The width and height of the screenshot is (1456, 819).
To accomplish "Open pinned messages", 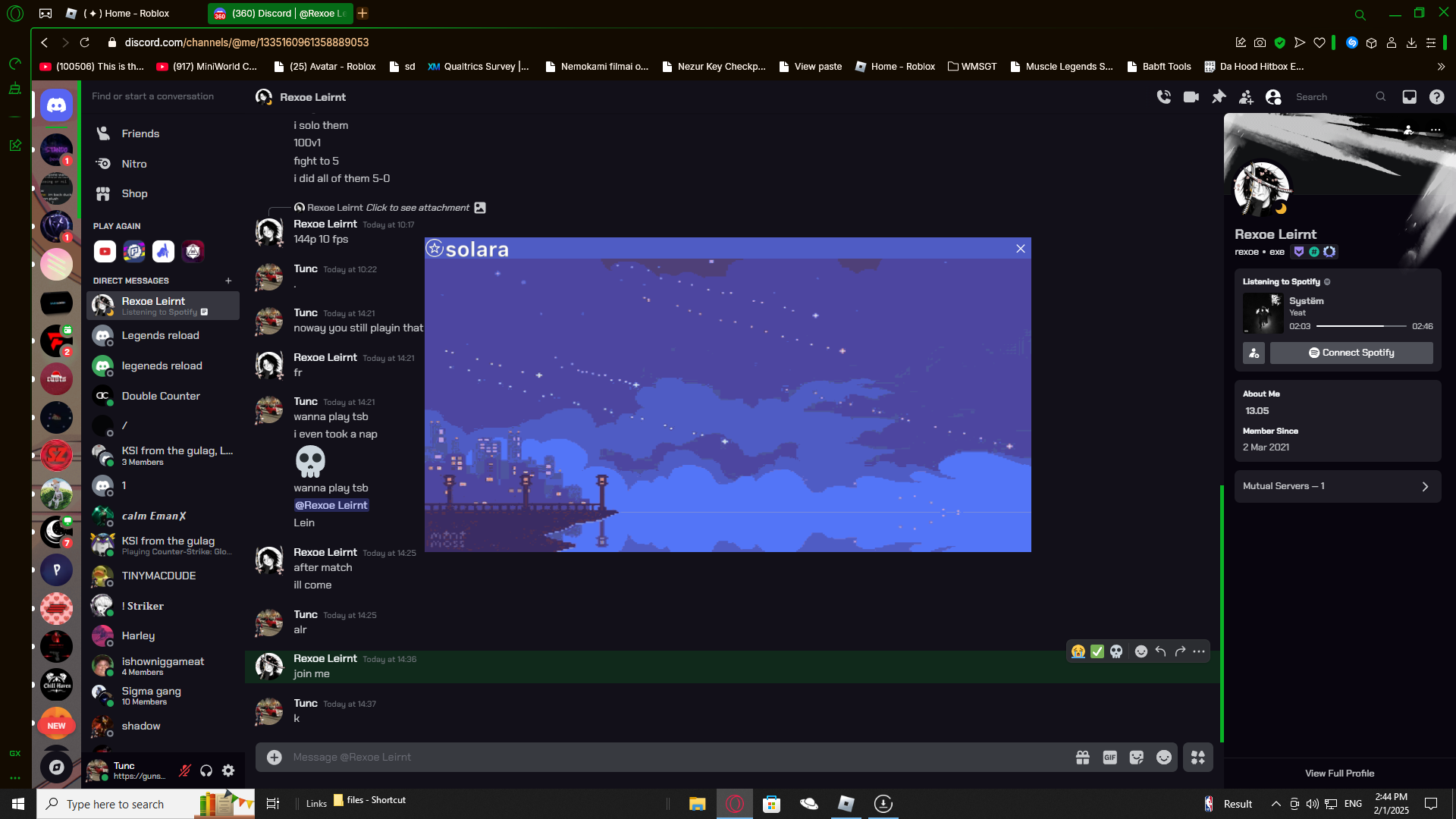I will 1219,97.
